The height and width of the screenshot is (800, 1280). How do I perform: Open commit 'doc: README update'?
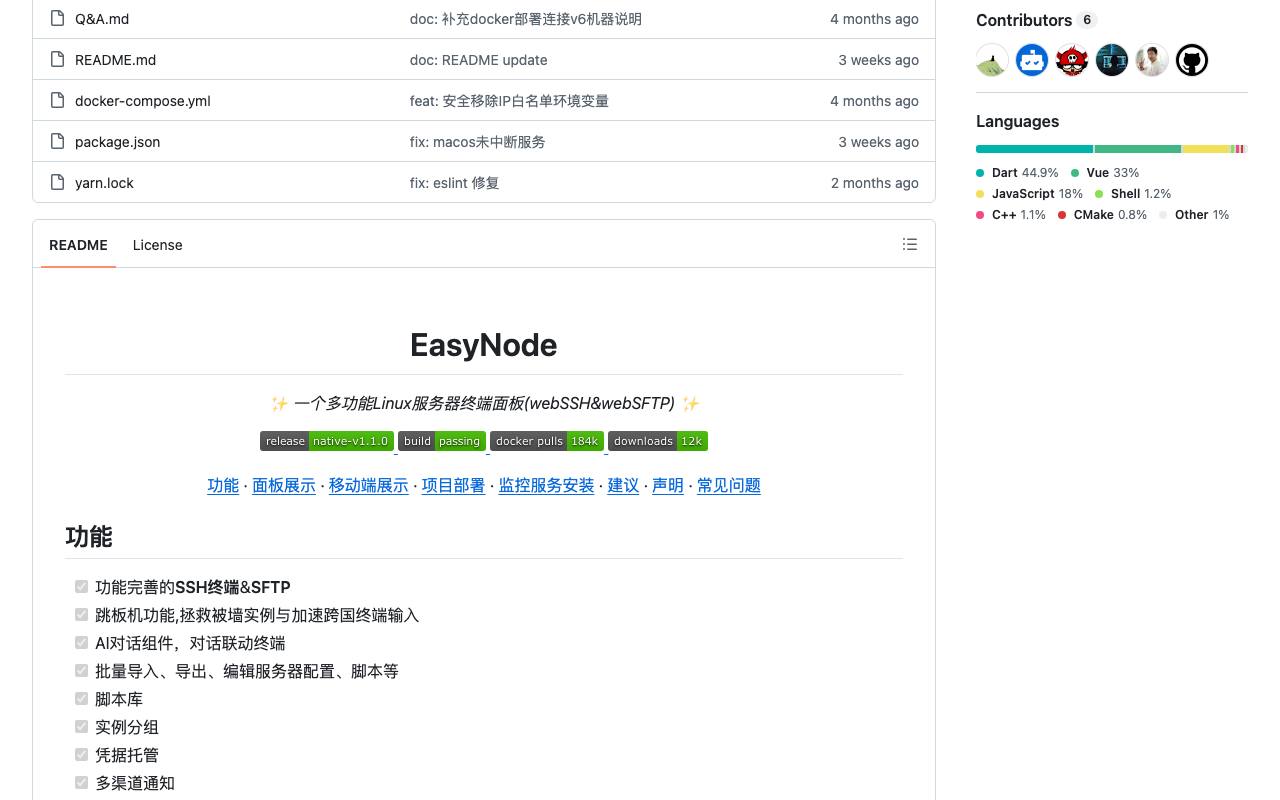click(478, 60)
